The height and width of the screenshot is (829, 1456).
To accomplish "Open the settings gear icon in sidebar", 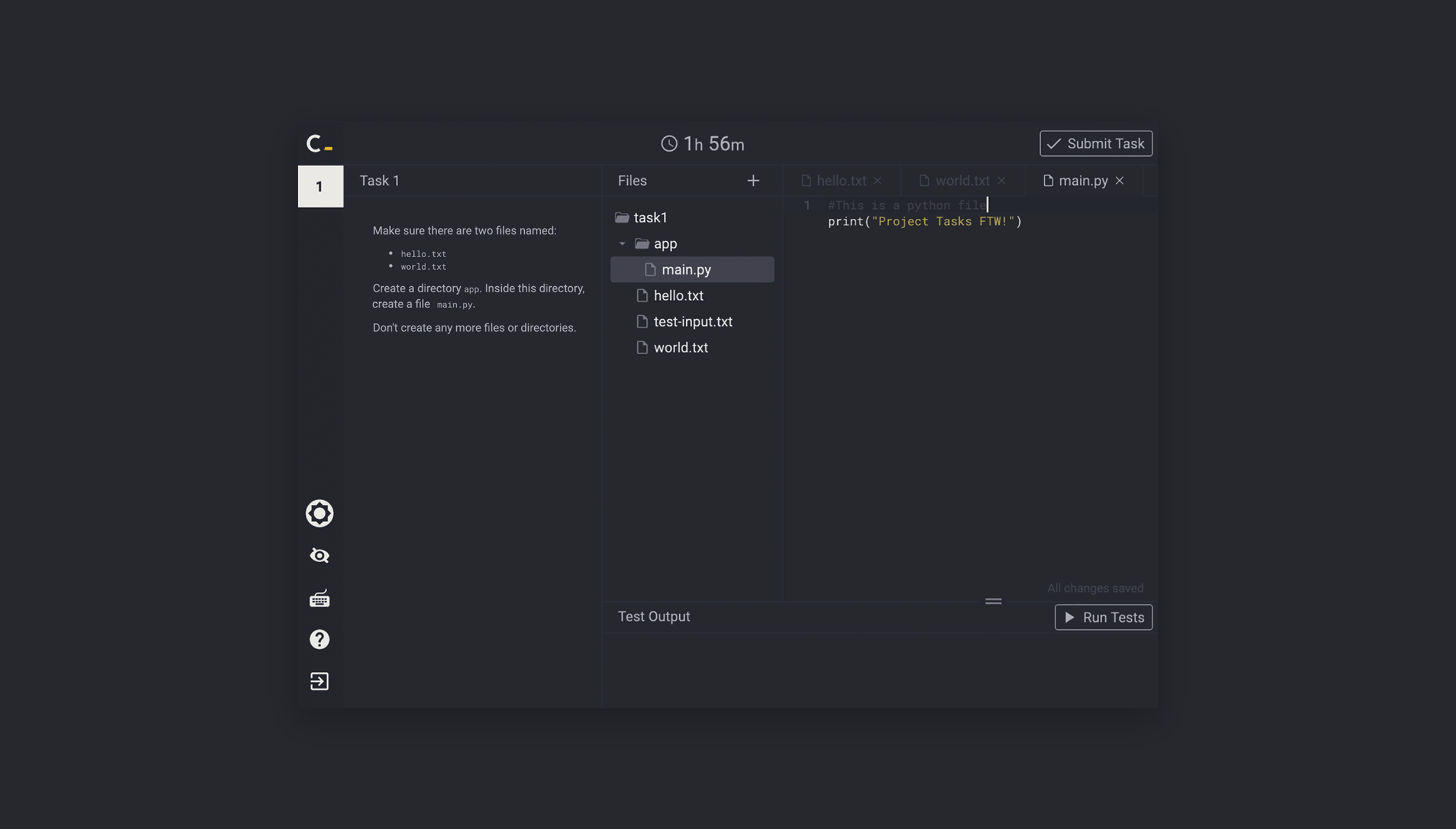I will 319,513.
